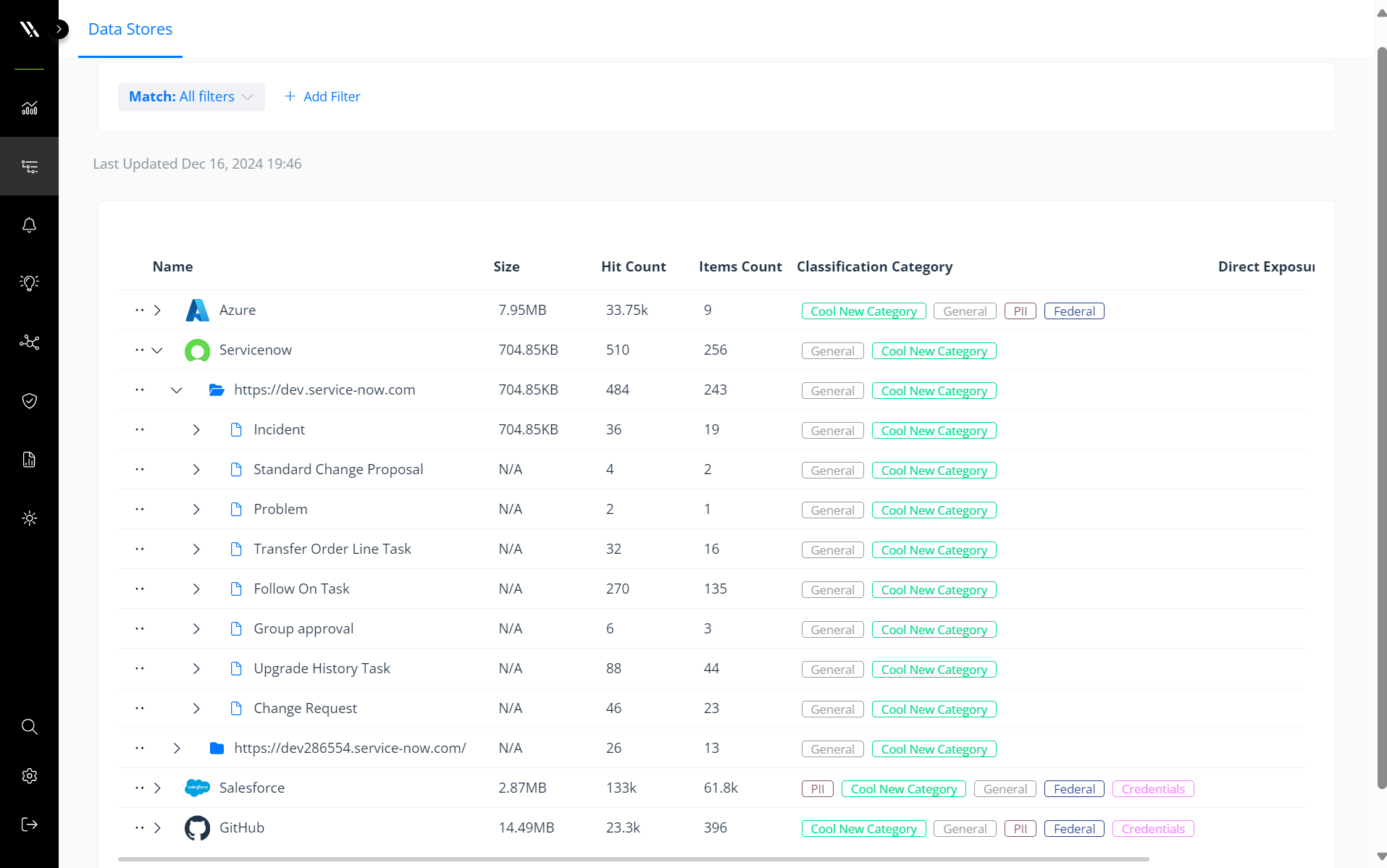
Task: Click the PII tag in the Azure row
Action: [1020, 311]
